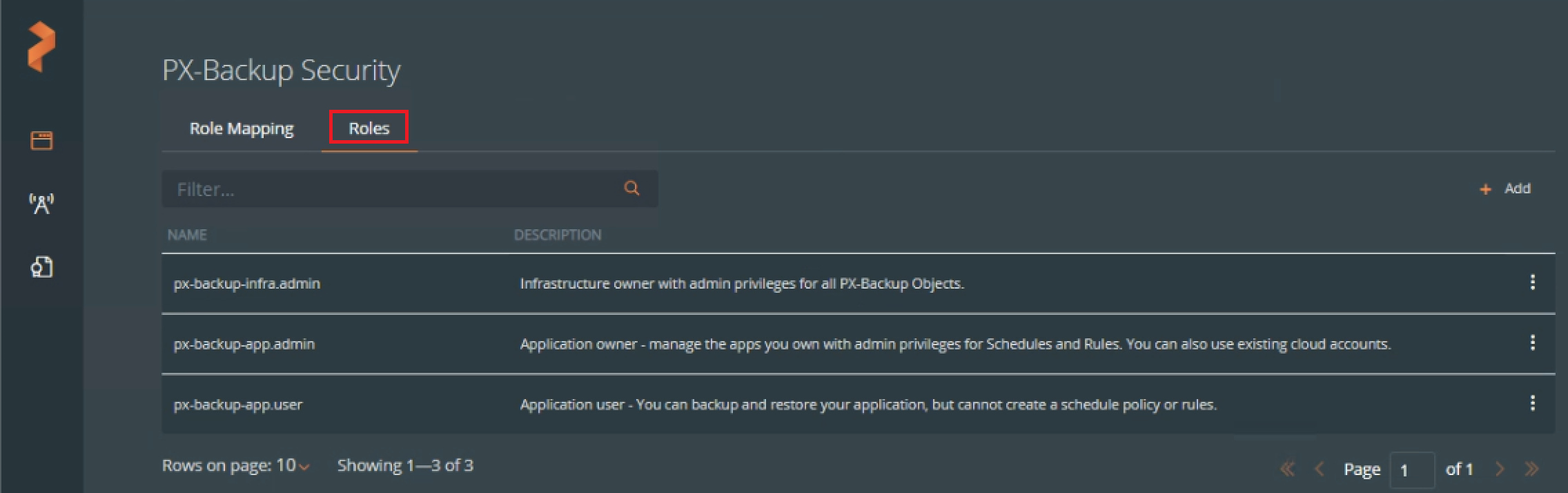This screenshot has height=493, width=1568.
Task: Open the applications window icon in the sidebar
Action: [41, 141]
